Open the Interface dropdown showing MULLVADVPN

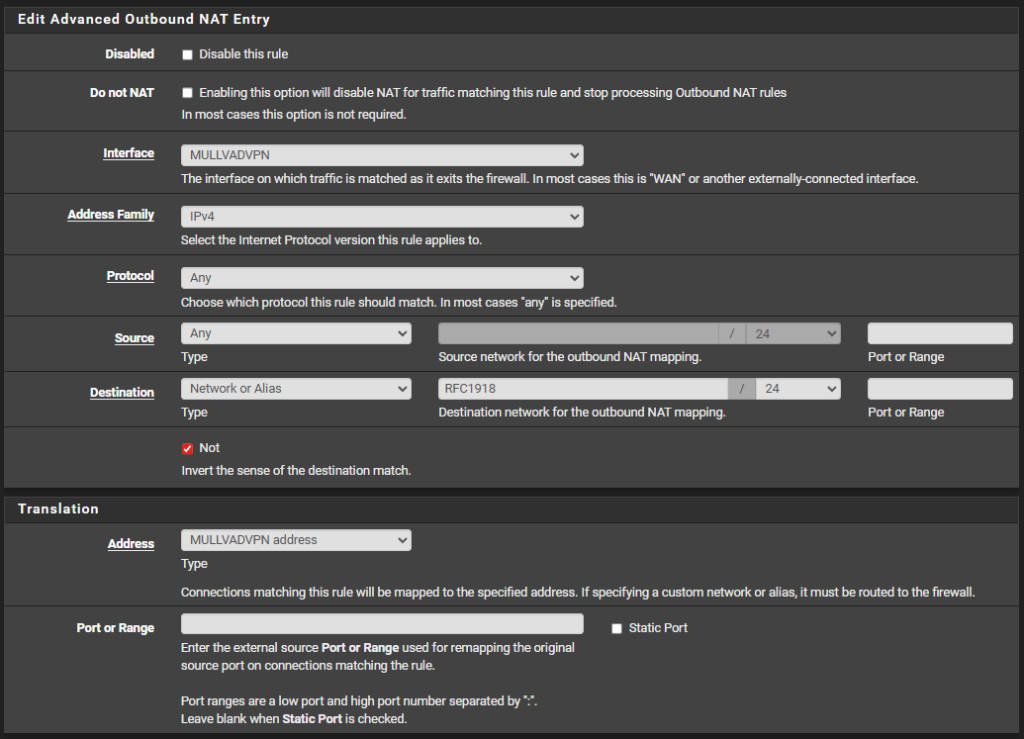[381, 155]
